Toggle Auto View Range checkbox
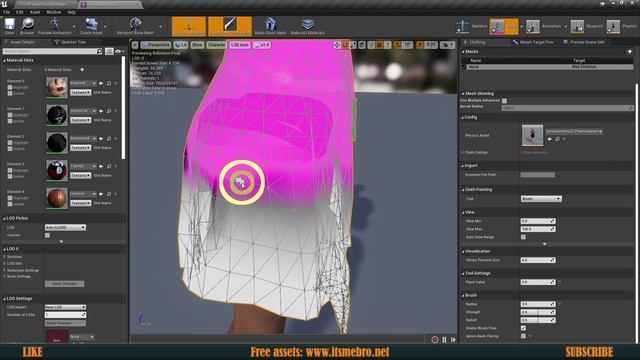Image resolution: width=640 pixels, height=360 pixels. tap(523, 237)
